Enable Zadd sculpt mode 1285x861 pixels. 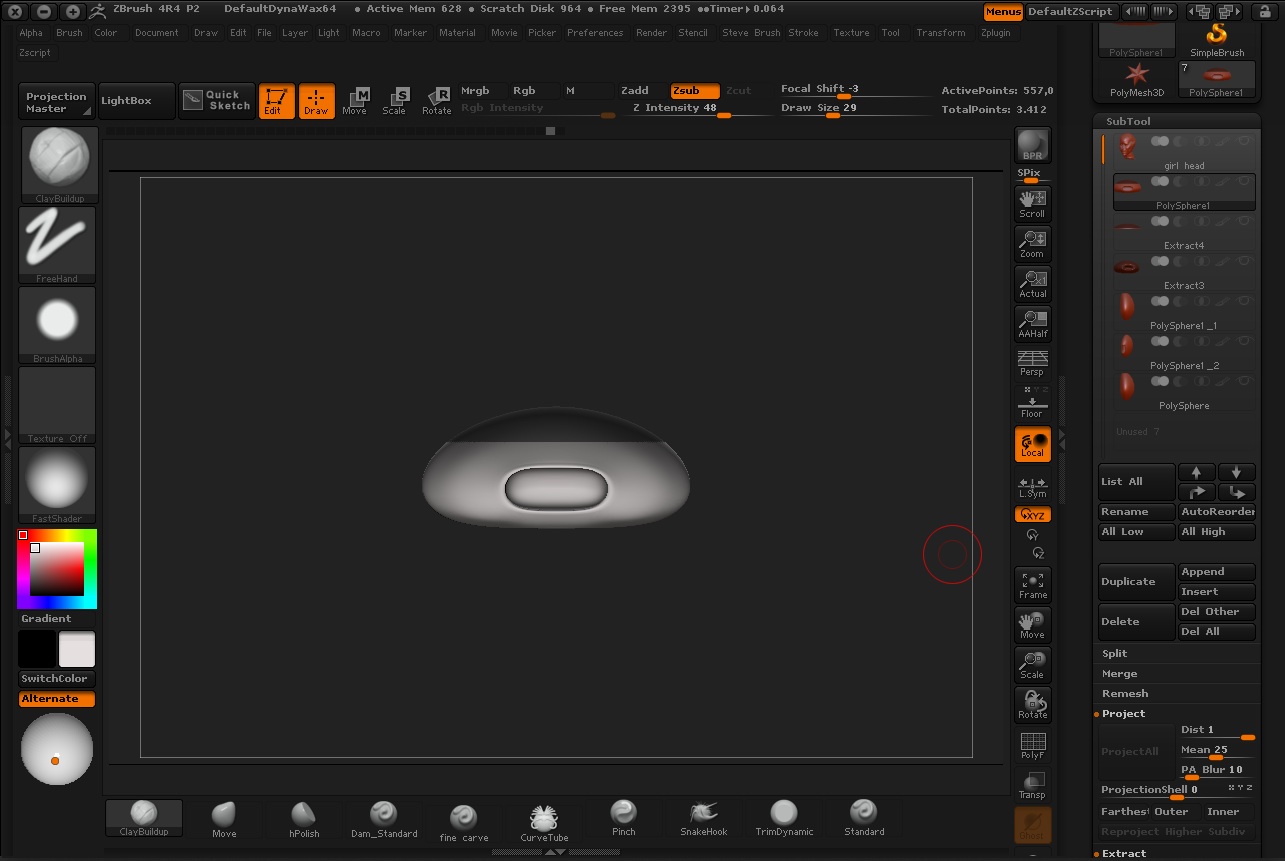click(635, 91)
